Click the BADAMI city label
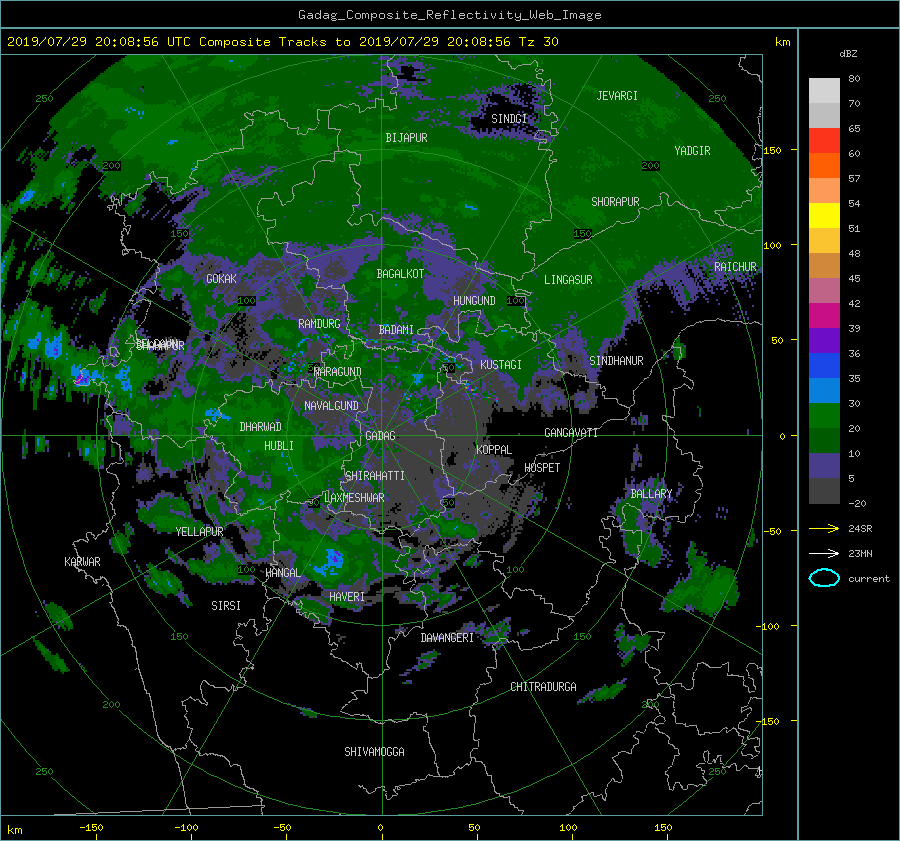 click(396, 330)
